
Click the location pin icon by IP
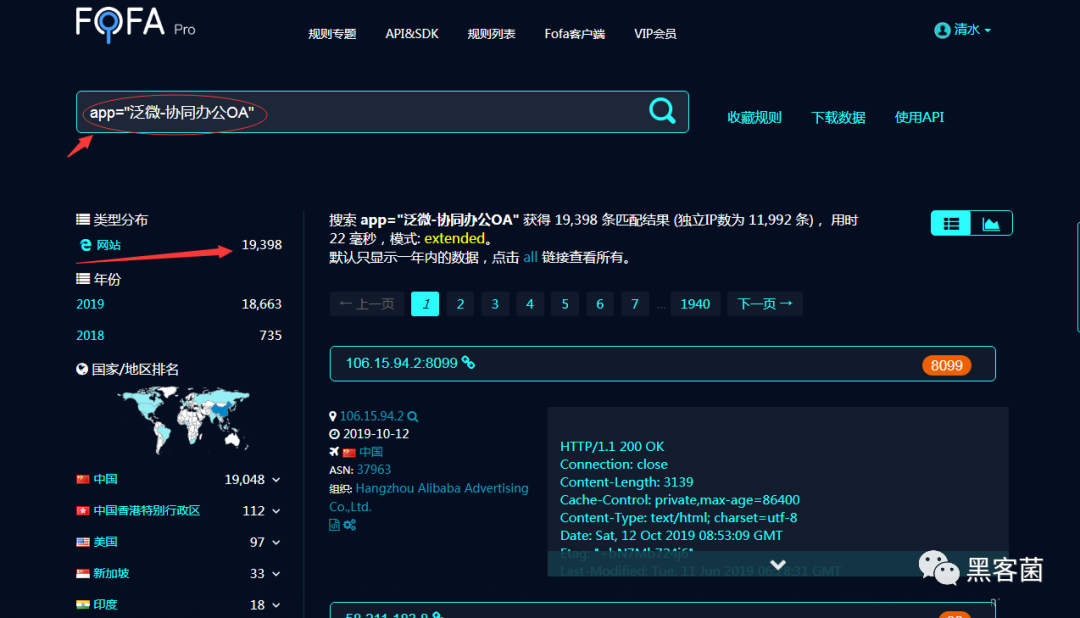pyautogui.click(x=333, y=416)
